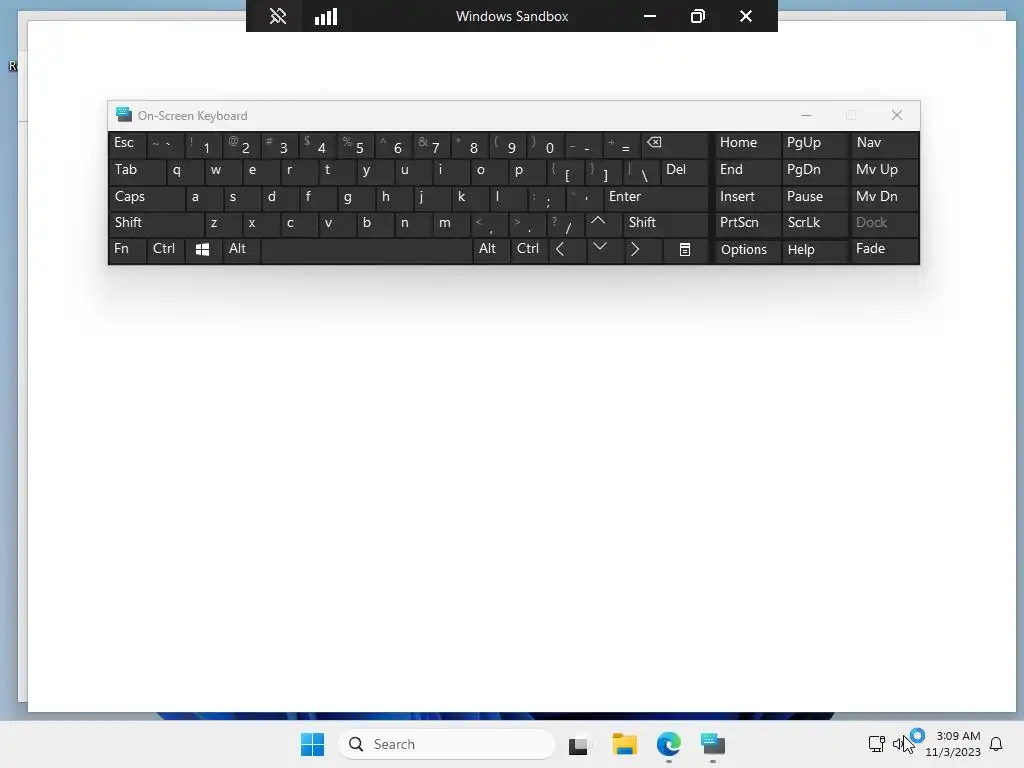Tap the backslash key
1024x768 pixels.
[641, 171]
